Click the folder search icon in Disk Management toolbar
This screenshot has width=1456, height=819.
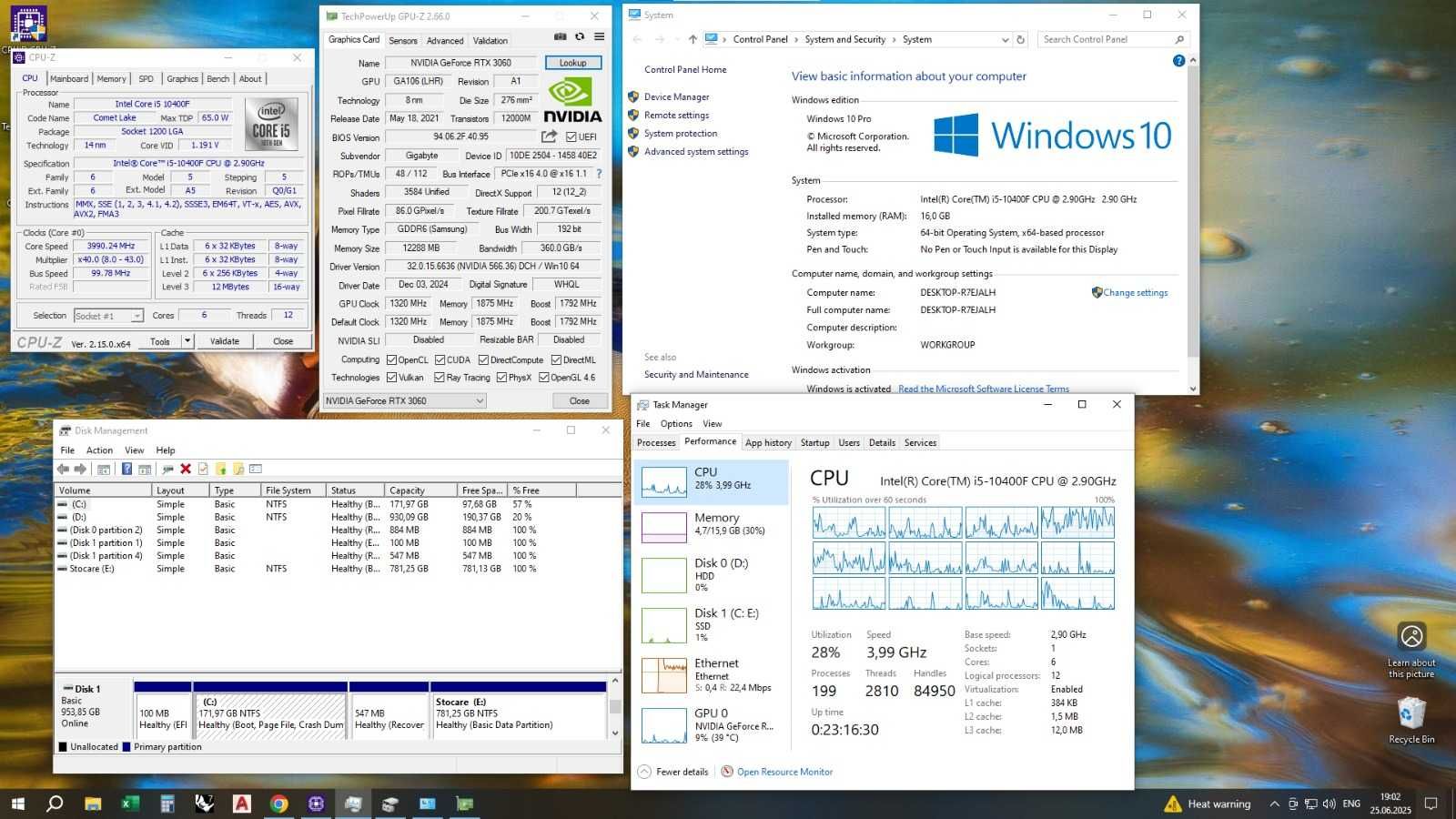click(x=238, y=470)
